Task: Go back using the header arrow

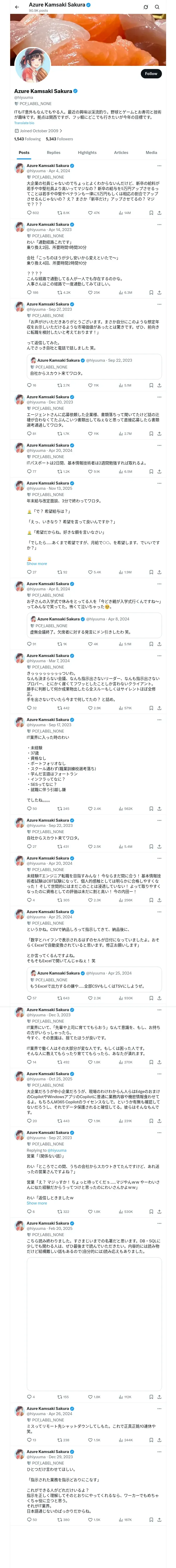Action: coord(17,7)
